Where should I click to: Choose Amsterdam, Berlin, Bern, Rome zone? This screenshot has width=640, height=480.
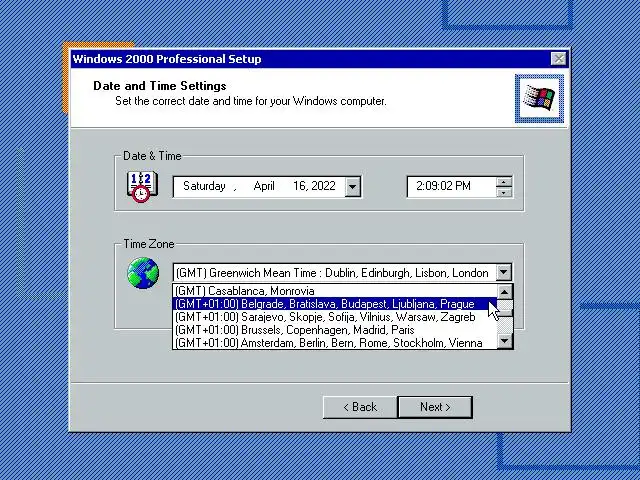(x=335, y=342)
